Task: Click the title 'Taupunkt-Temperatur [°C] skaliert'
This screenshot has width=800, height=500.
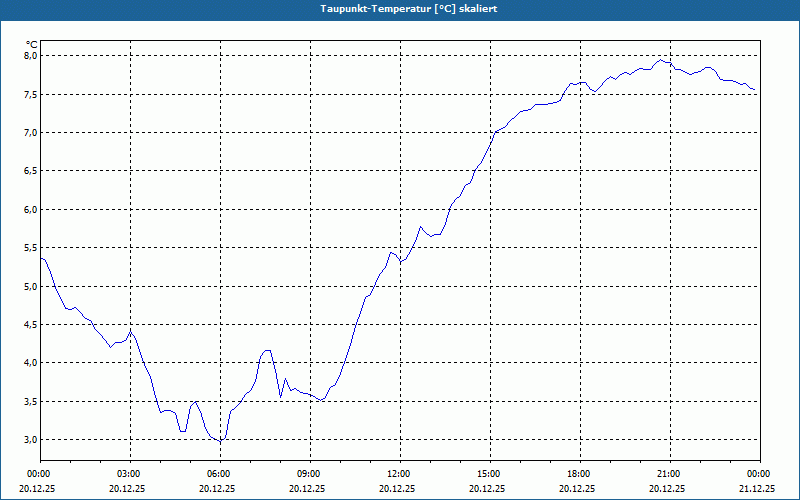Action: (409, 9)
